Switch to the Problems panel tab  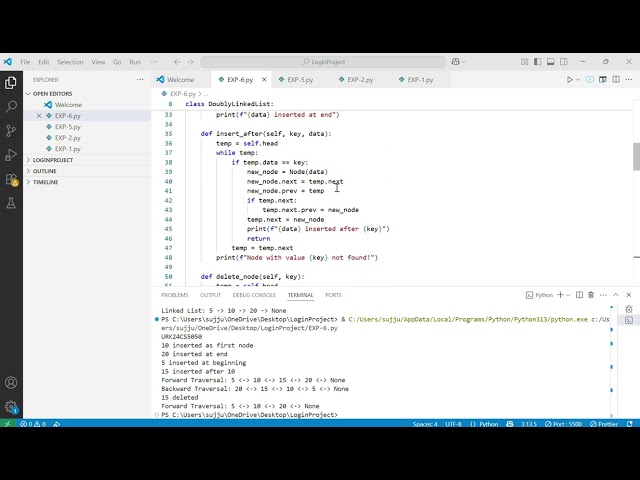pyautogui.click(x=174, y=295)
